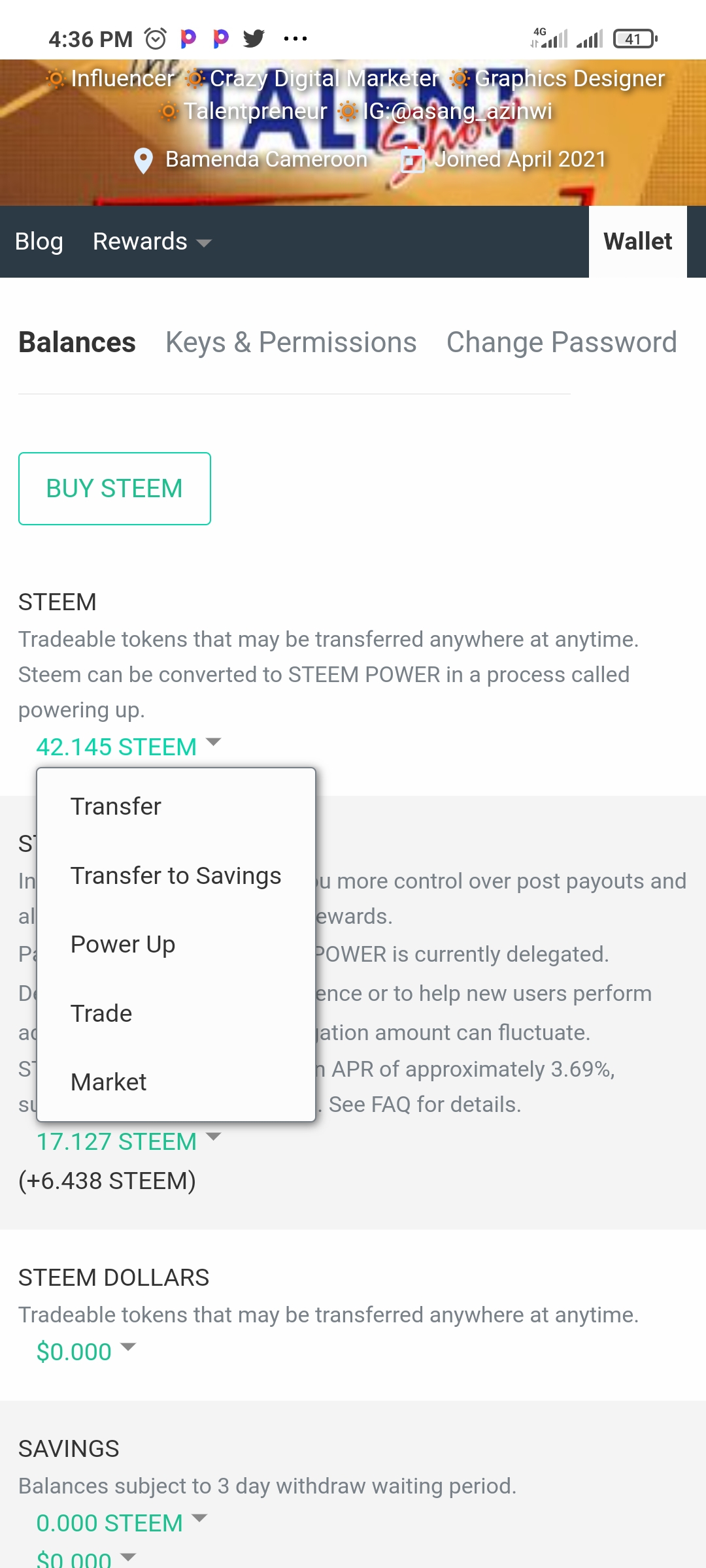
Task: Select Transfer from the menu
Action: pos(116,806)
